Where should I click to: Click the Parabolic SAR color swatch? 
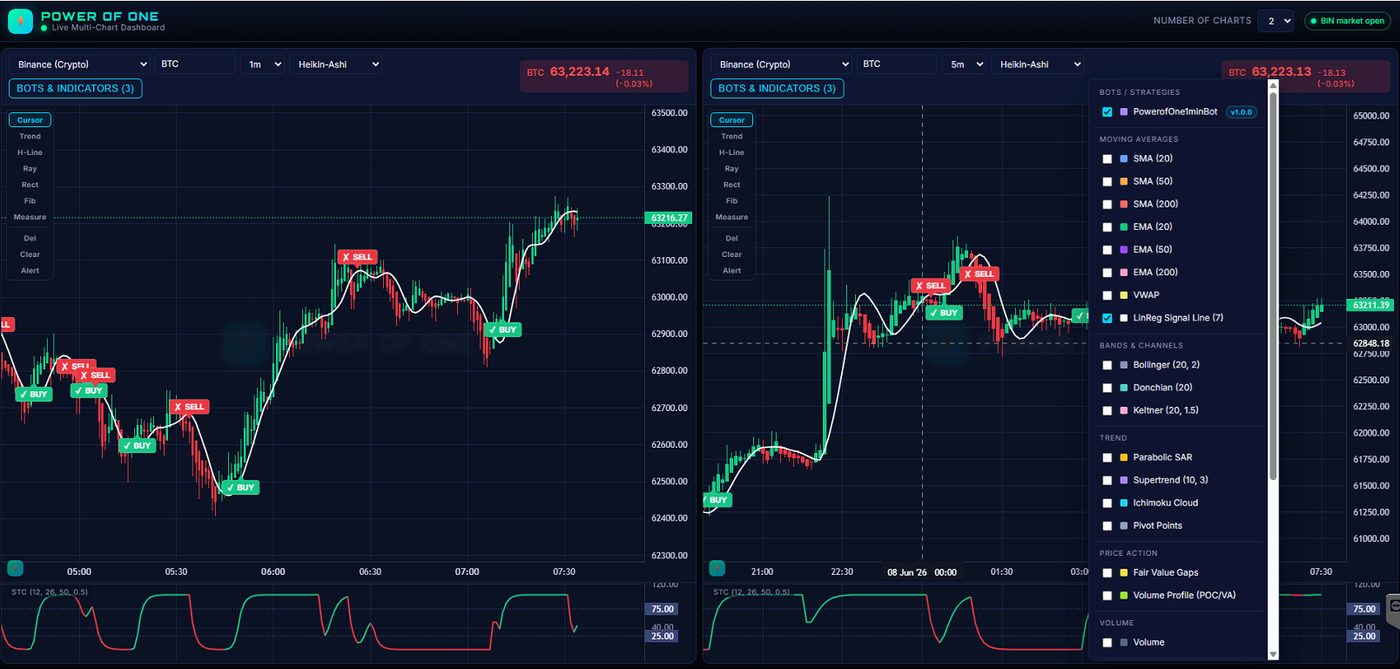1124,458
